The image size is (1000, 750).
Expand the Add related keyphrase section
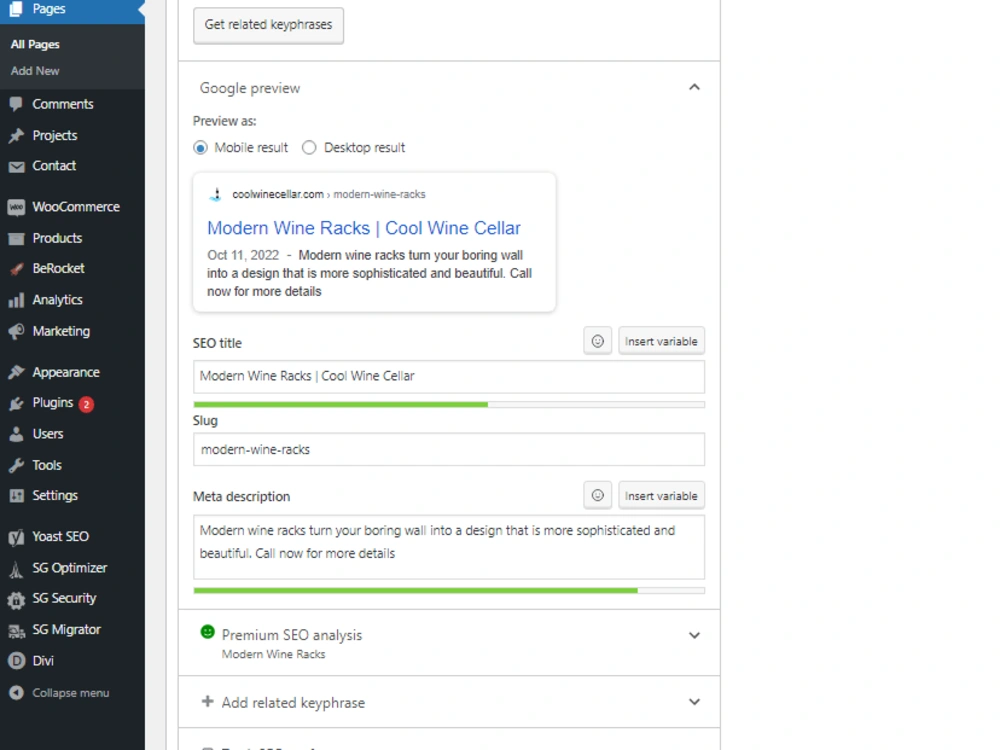coord(695,702)
